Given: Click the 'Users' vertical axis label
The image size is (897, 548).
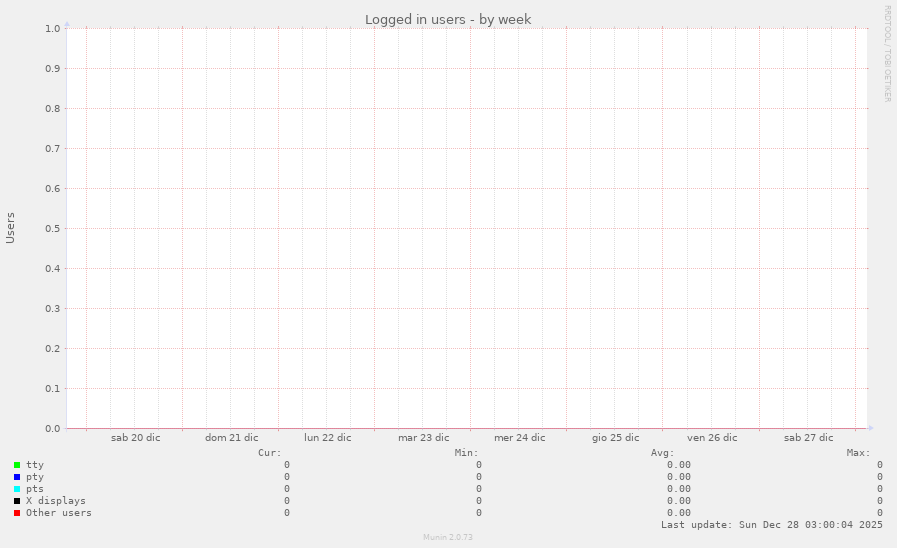Looking at the screenshot, I should tap(11, 228).
